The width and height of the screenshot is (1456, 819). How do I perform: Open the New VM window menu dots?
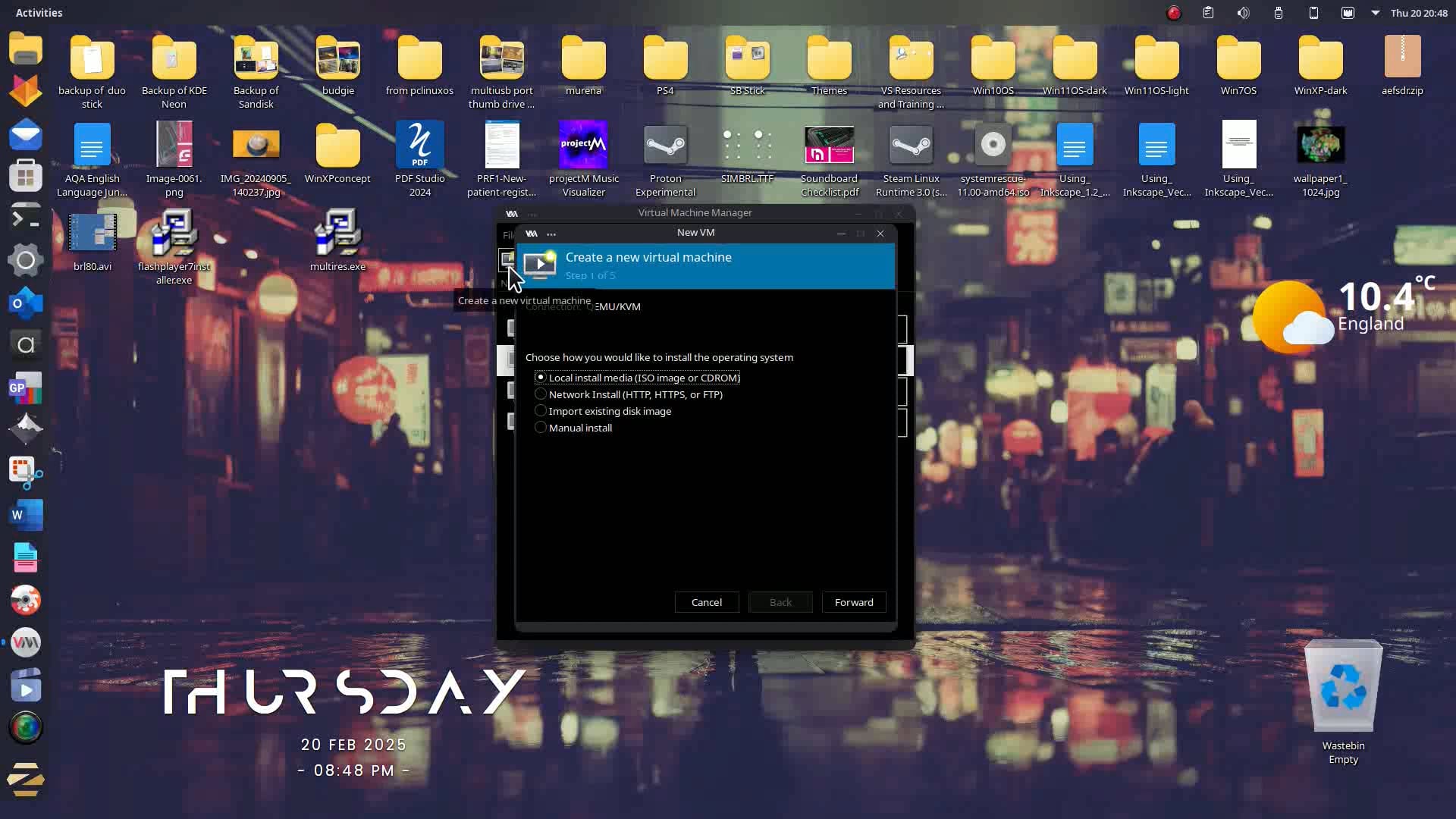click(551, 234)
